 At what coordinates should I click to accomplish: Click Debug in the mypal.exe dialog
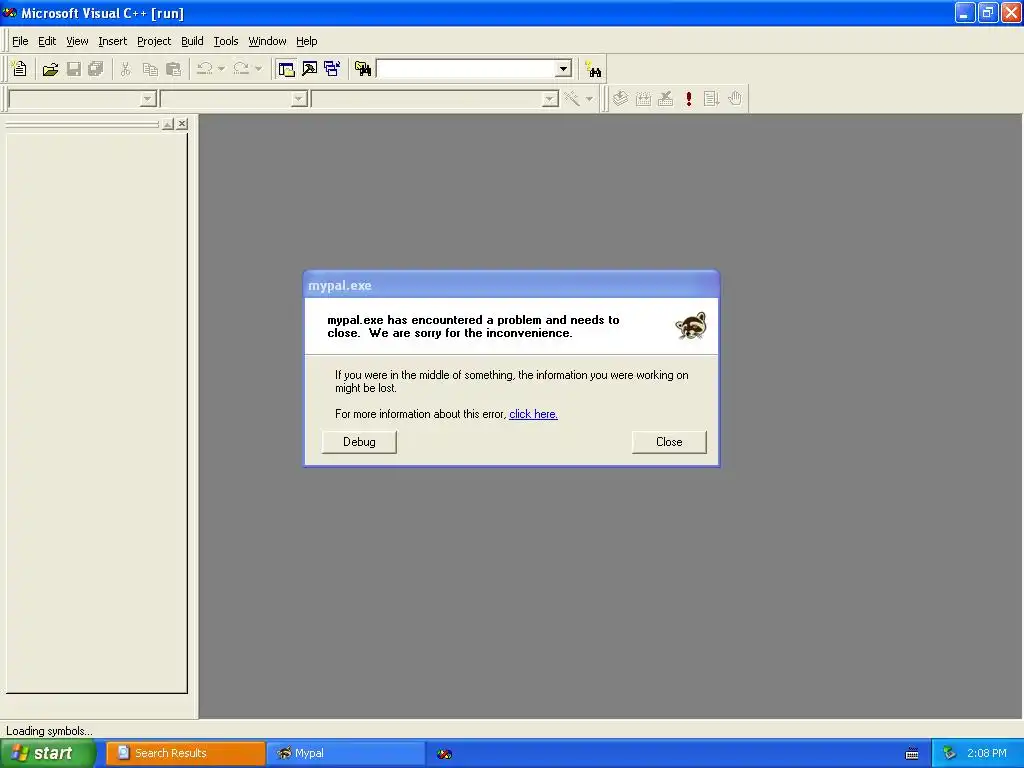(x=359, y=442)
